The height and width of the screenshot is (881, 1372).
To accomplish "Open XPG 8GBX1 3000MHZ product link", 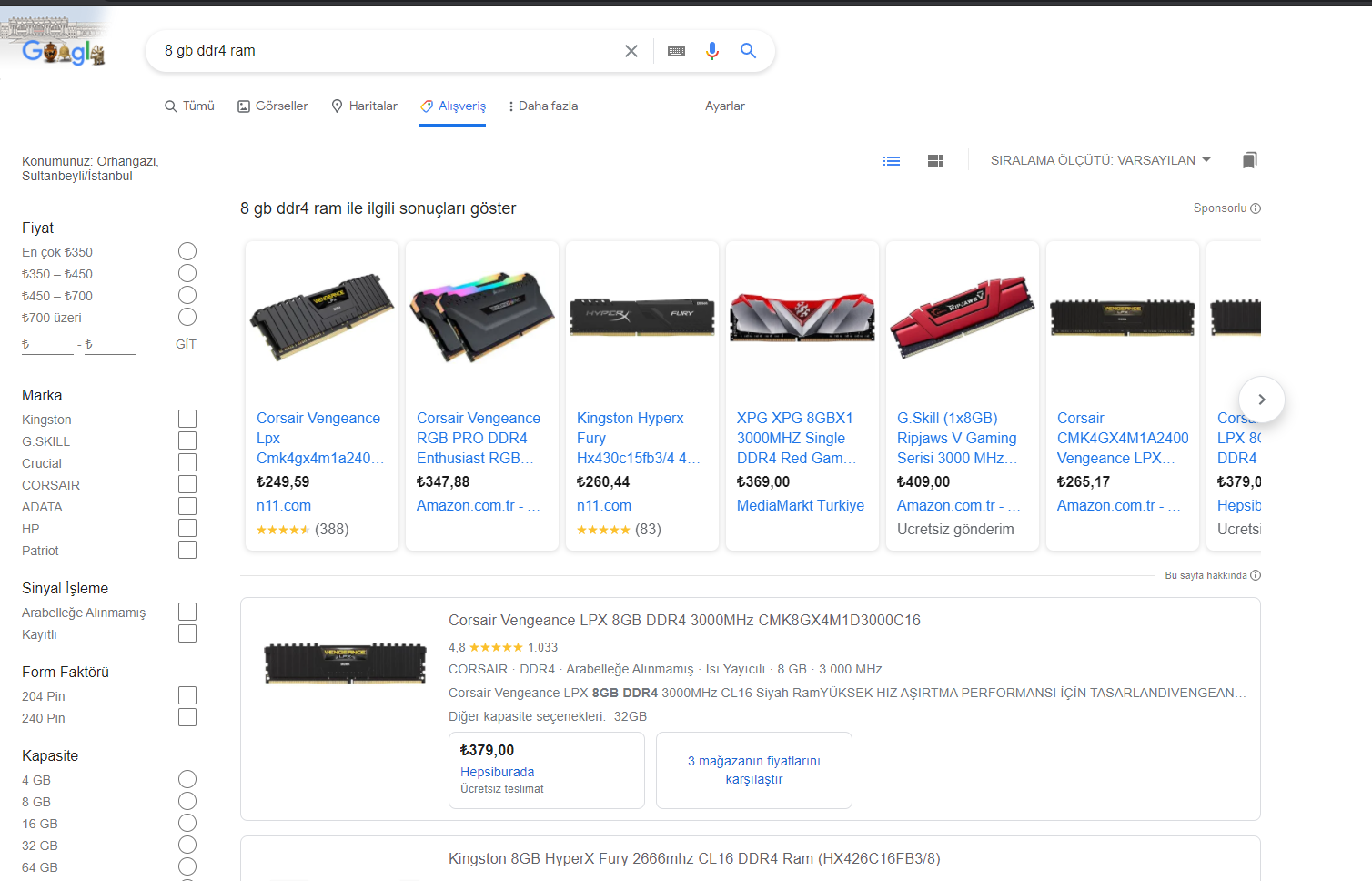I will coord(797,438).
